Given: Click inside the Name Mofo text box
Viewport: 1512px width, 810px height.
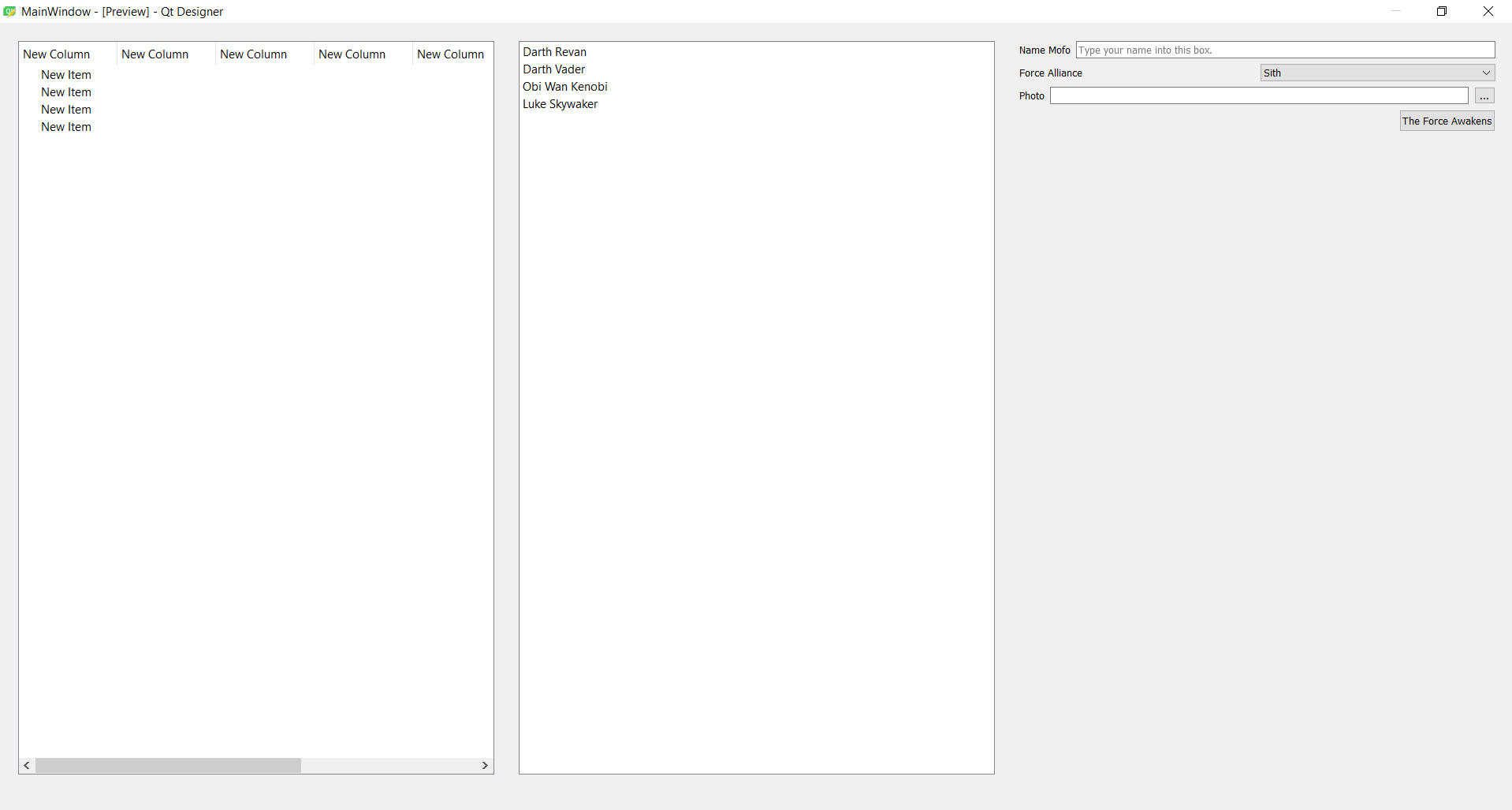Looking at the screenshot, I should tap(1284, 49).
